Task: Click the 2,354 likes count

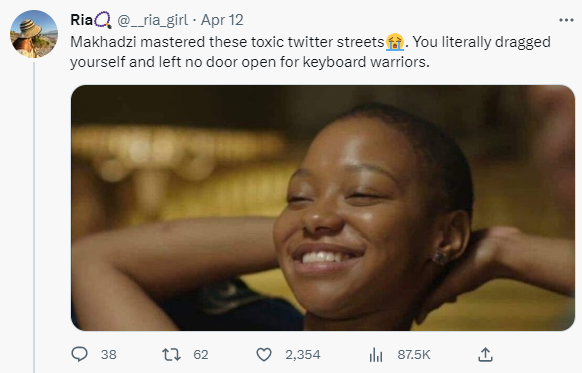Action: click(x=303, y=354)
